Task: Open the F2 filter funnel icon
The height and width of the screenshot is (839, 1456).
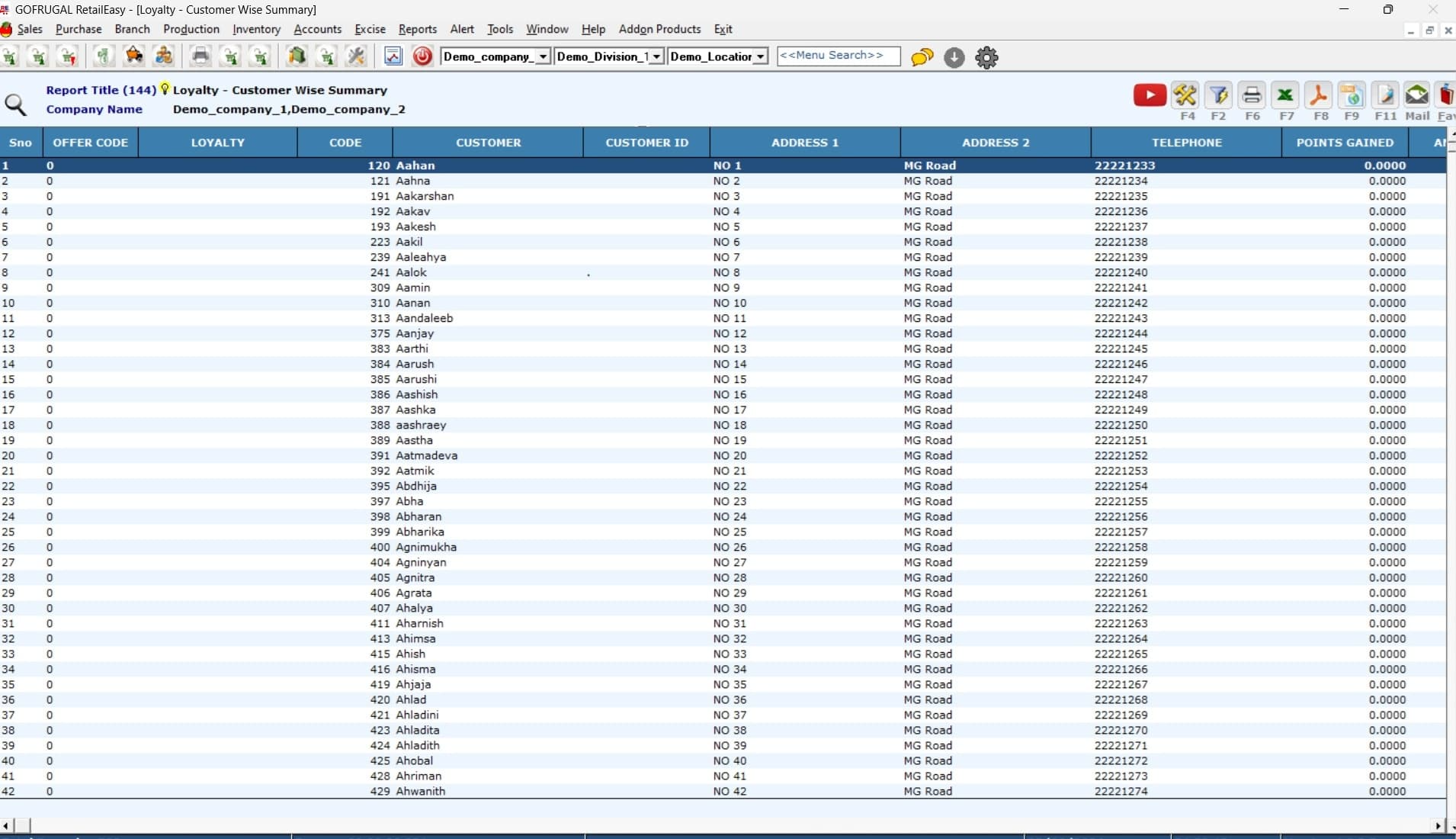Action: [1218, 95]
